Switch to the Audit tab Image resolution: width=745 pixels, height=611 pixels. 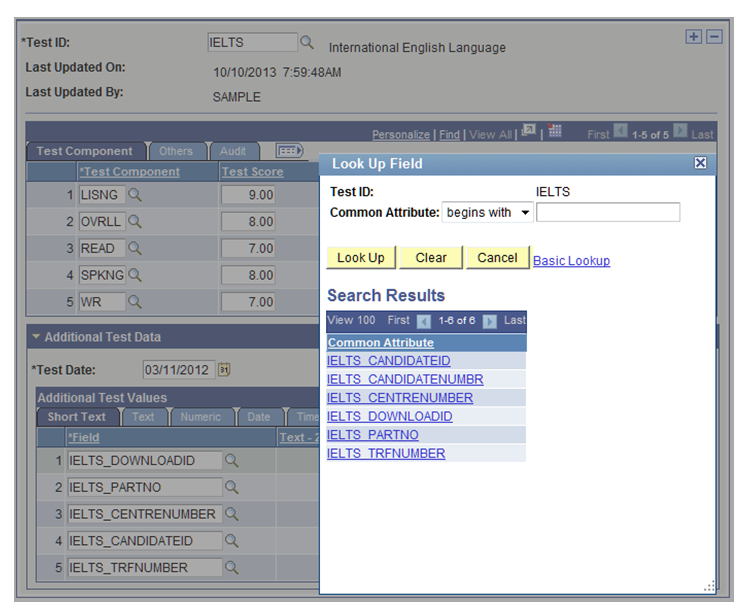(x=233, y=151)
